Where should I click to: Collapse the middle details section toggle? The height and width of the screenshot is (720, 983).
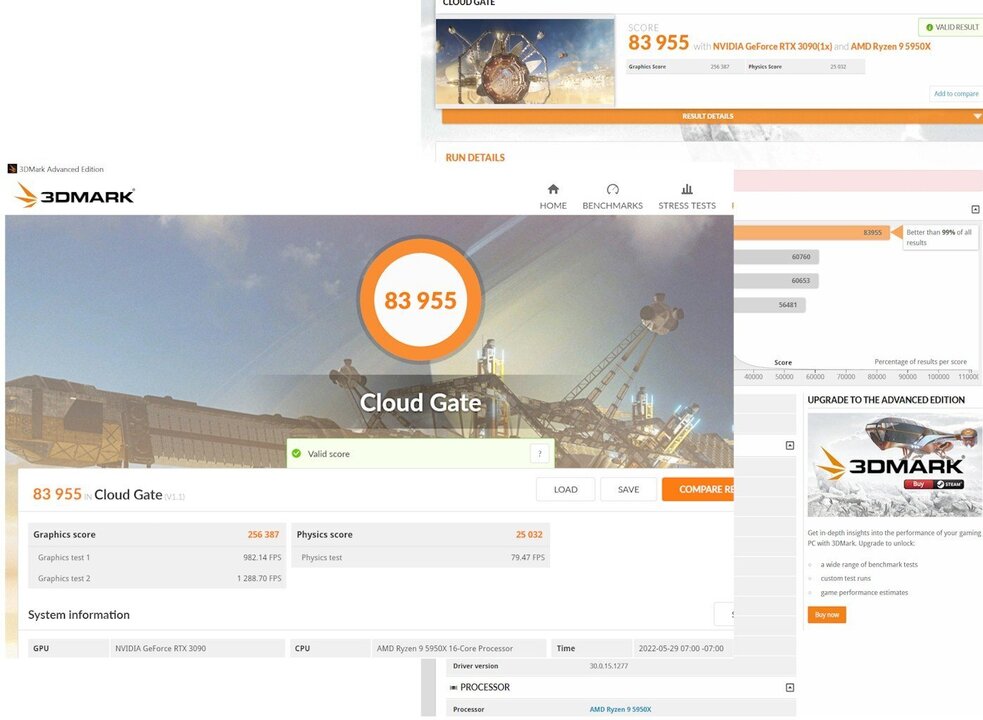pyautogui.click(x=790, y=445)
